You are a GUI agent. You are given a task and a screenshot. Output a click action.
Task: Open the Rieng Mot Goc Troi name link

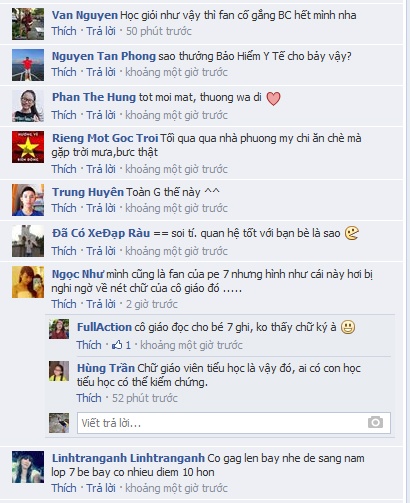(x=105, y=138)
